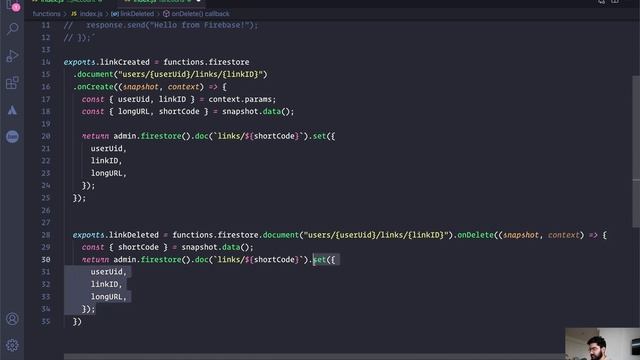
Task: Open the round blue extension icon in activity bar
Action: (x=12, y=137)
